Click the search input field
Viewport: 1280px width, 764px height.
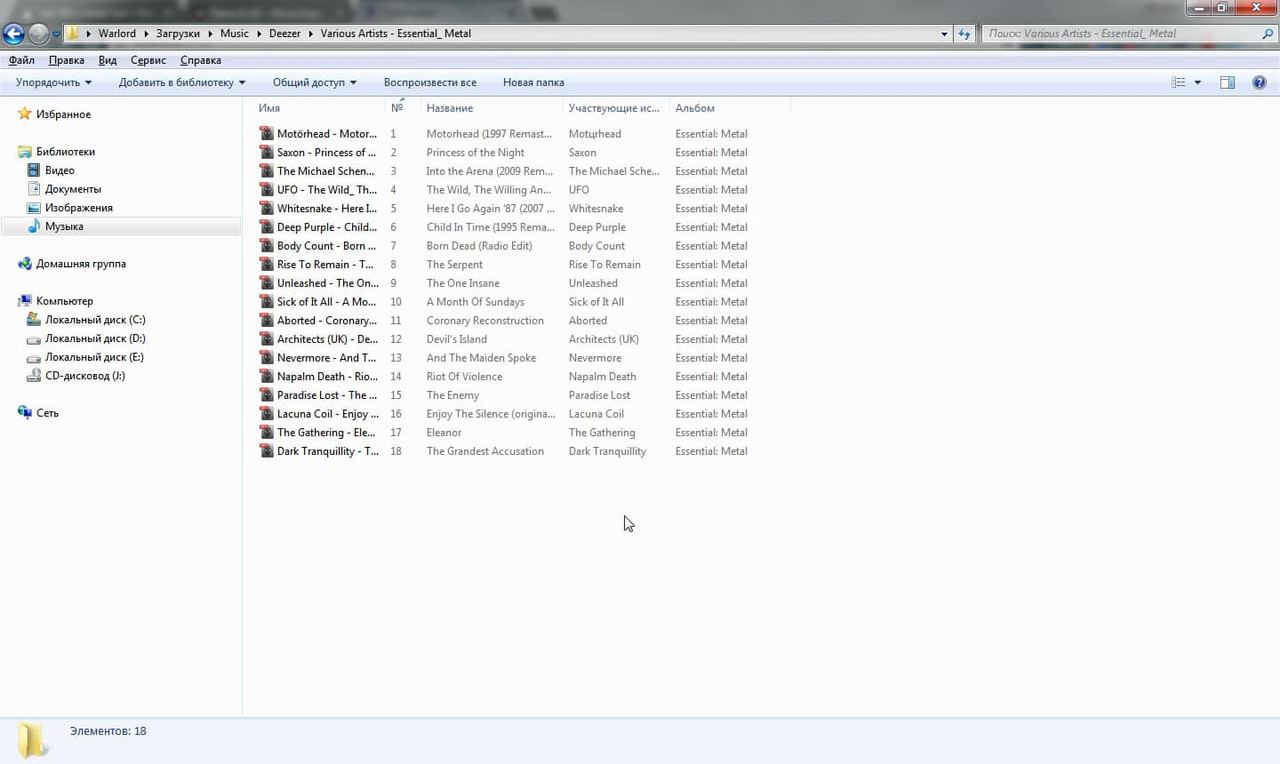coord(1120,34)
